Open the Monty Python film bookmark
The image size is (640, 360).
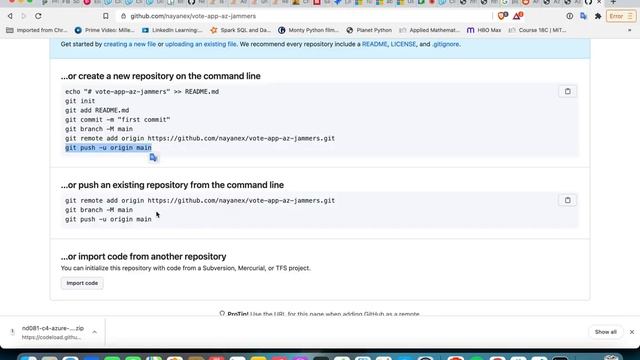pyautogui.click(x=308, y=30)
